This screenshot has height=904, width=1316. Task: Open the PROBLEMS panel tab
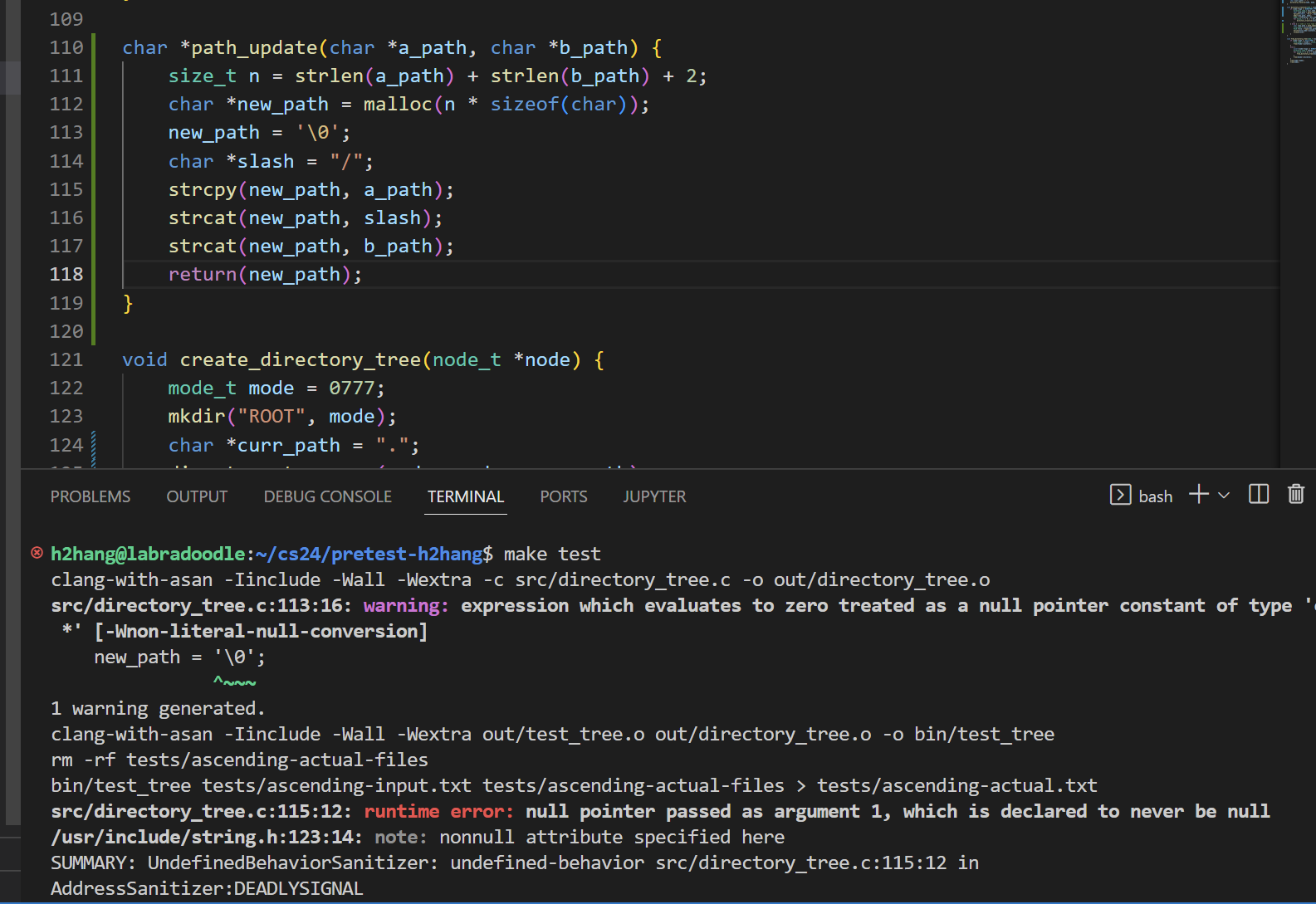[91, 496]
